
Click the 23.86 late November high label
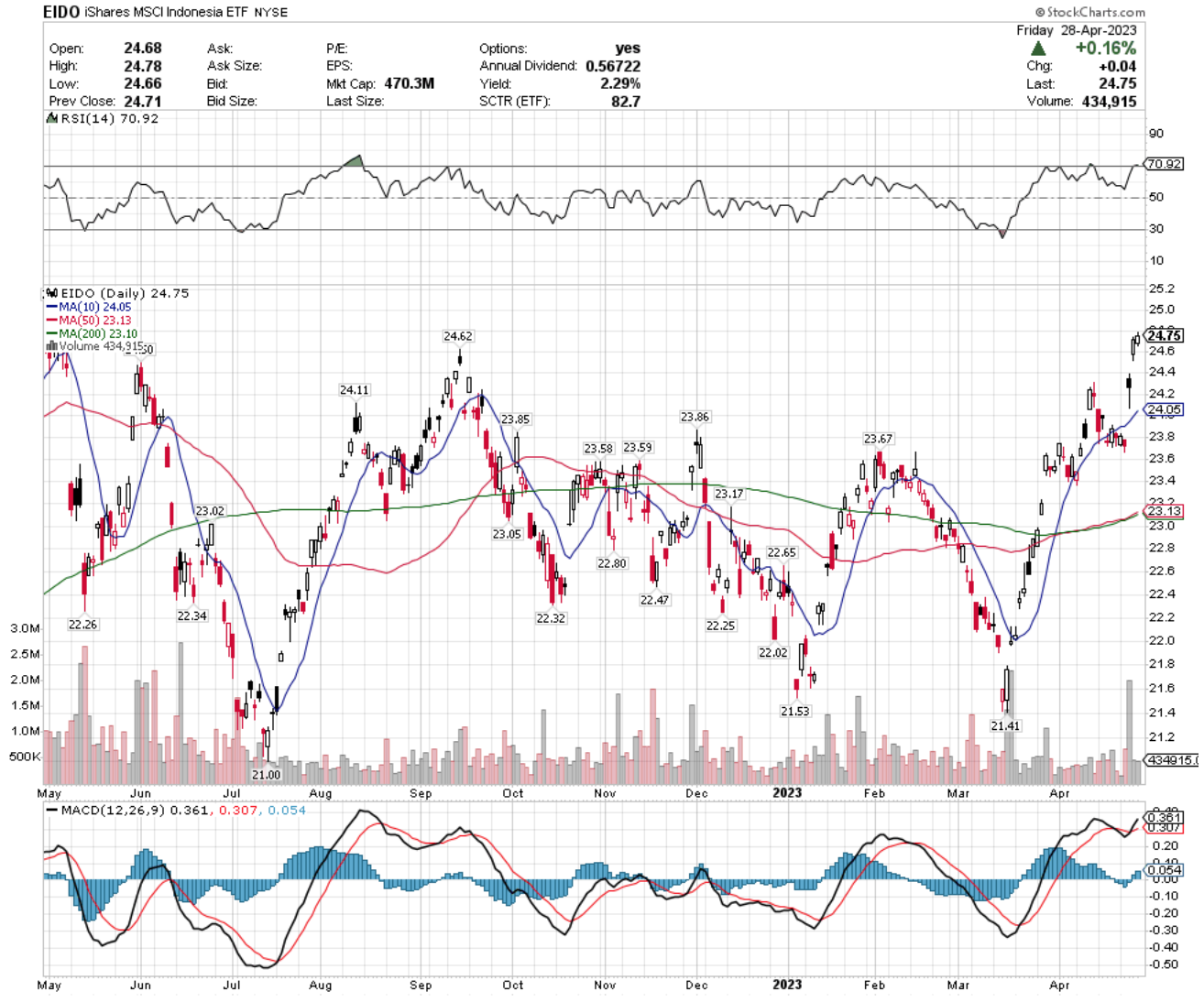tap(695, 417)
